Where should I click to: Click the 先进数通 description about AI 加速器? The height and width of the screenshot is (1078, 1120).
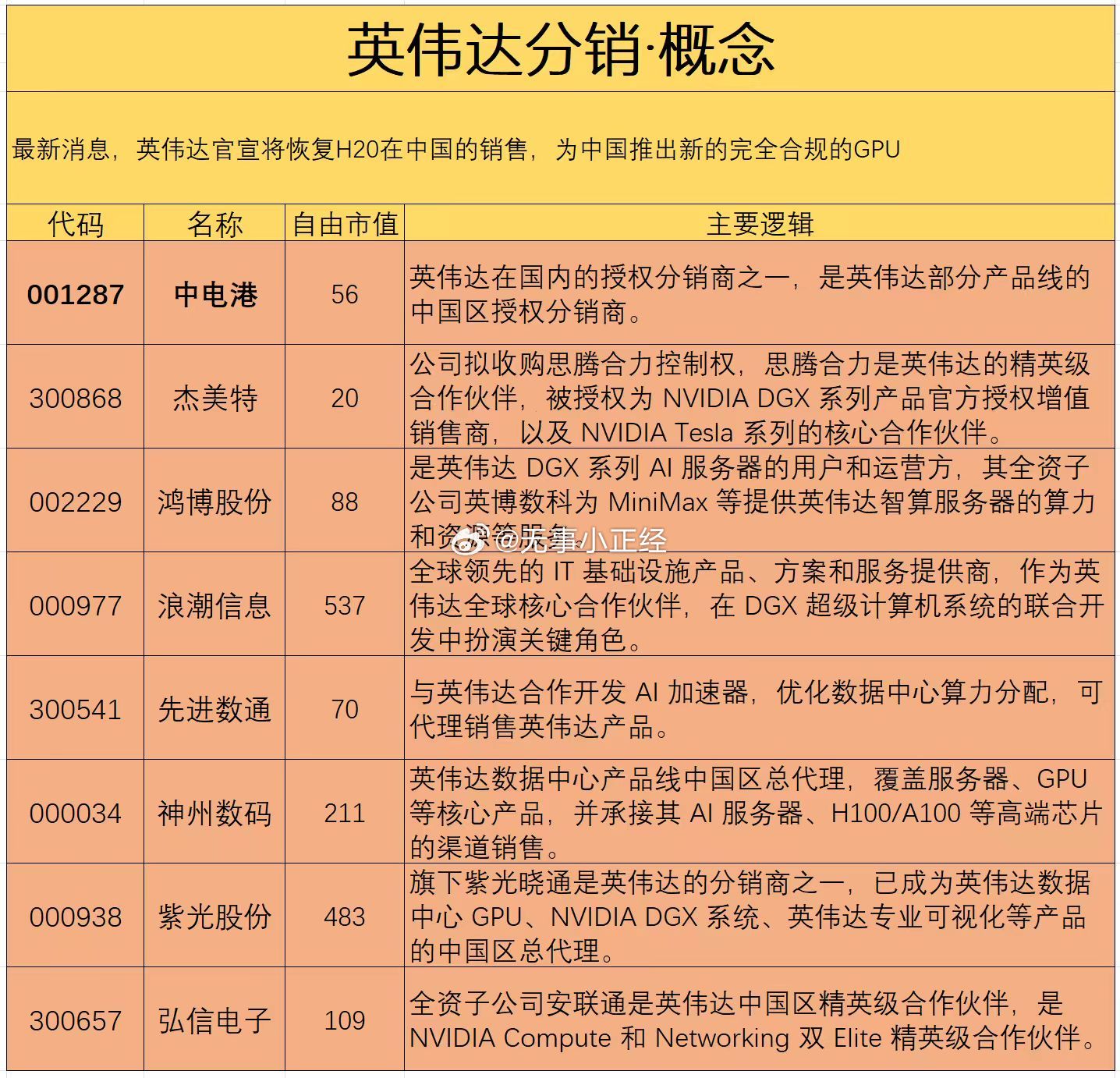(x=760, y=708)
